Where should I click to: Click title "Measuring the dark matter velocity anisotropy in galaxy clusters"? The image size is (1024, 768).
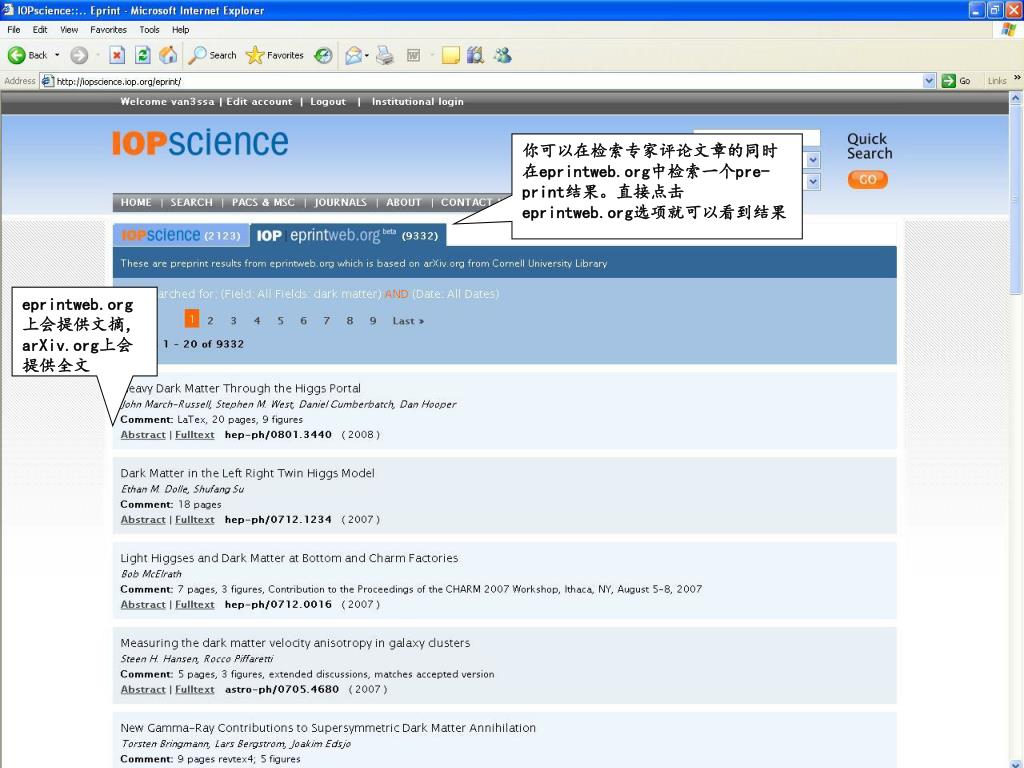(295, 643)
